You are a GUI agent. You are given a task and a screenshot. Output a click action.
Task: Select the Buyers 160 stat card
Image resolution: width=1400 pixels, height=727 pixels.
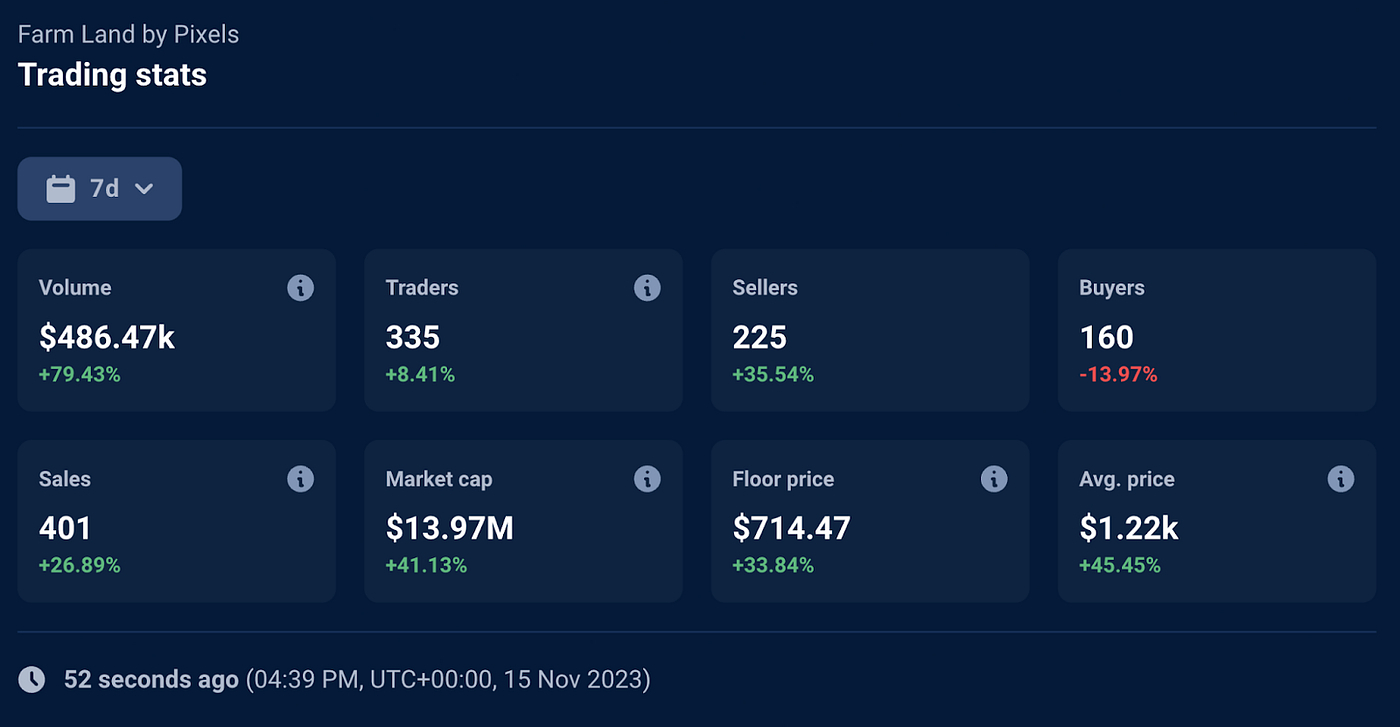click(x=1217, y=330)
